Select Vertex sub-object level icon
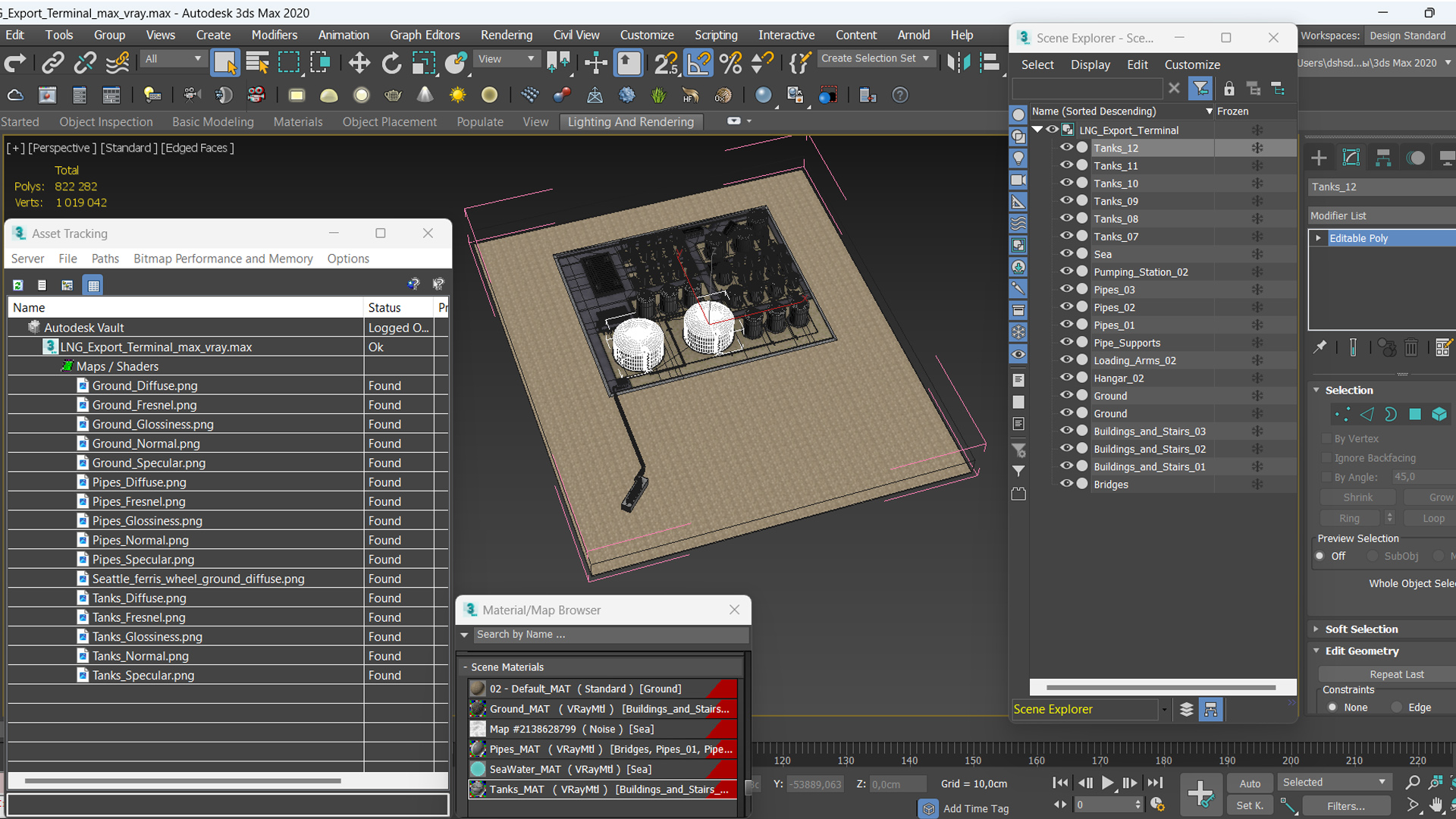1456x819 pixels. (x=1342, y=414)
